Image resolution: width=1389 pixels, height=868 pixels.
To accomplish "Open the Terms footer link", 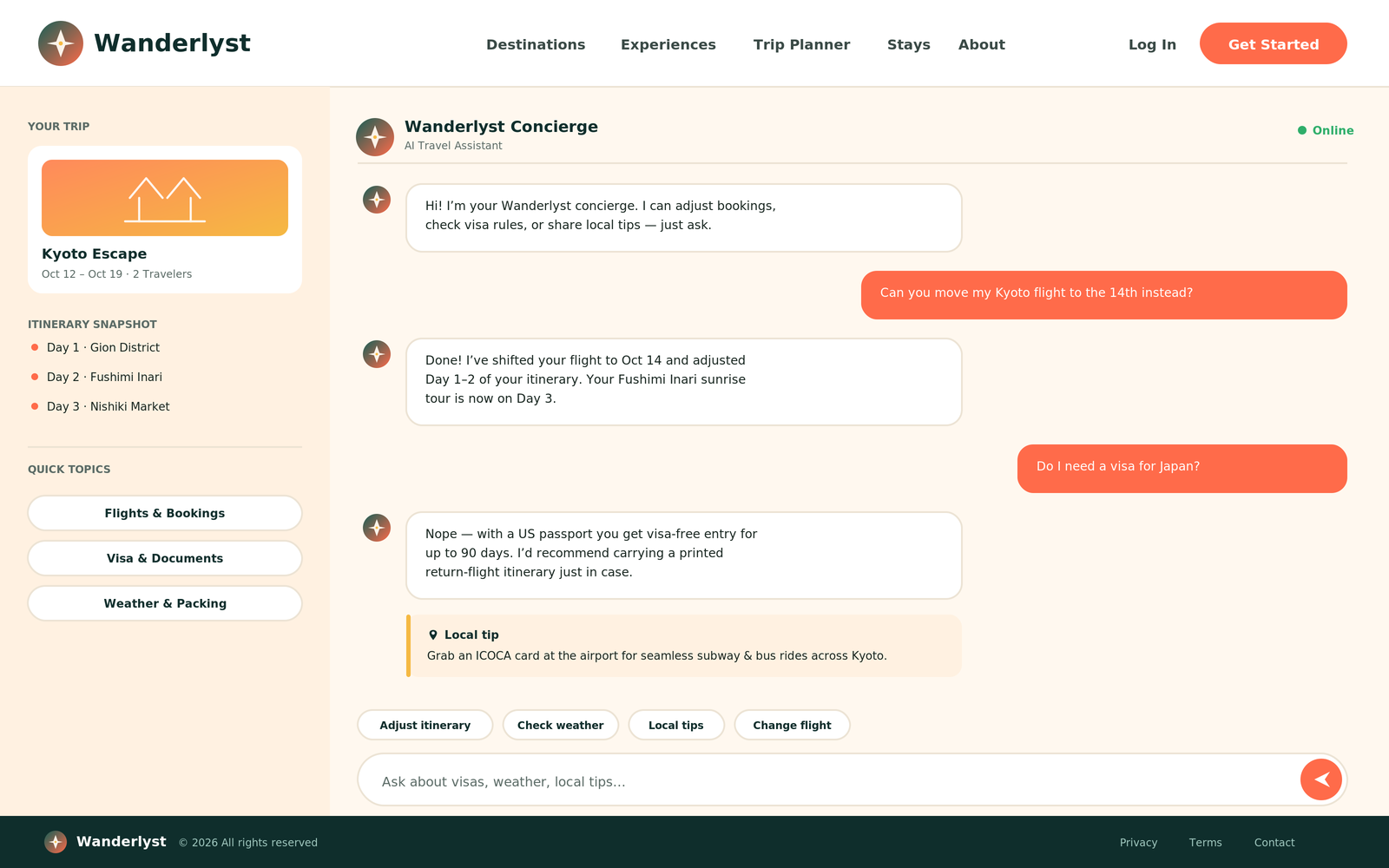I will click(1205, 842).
